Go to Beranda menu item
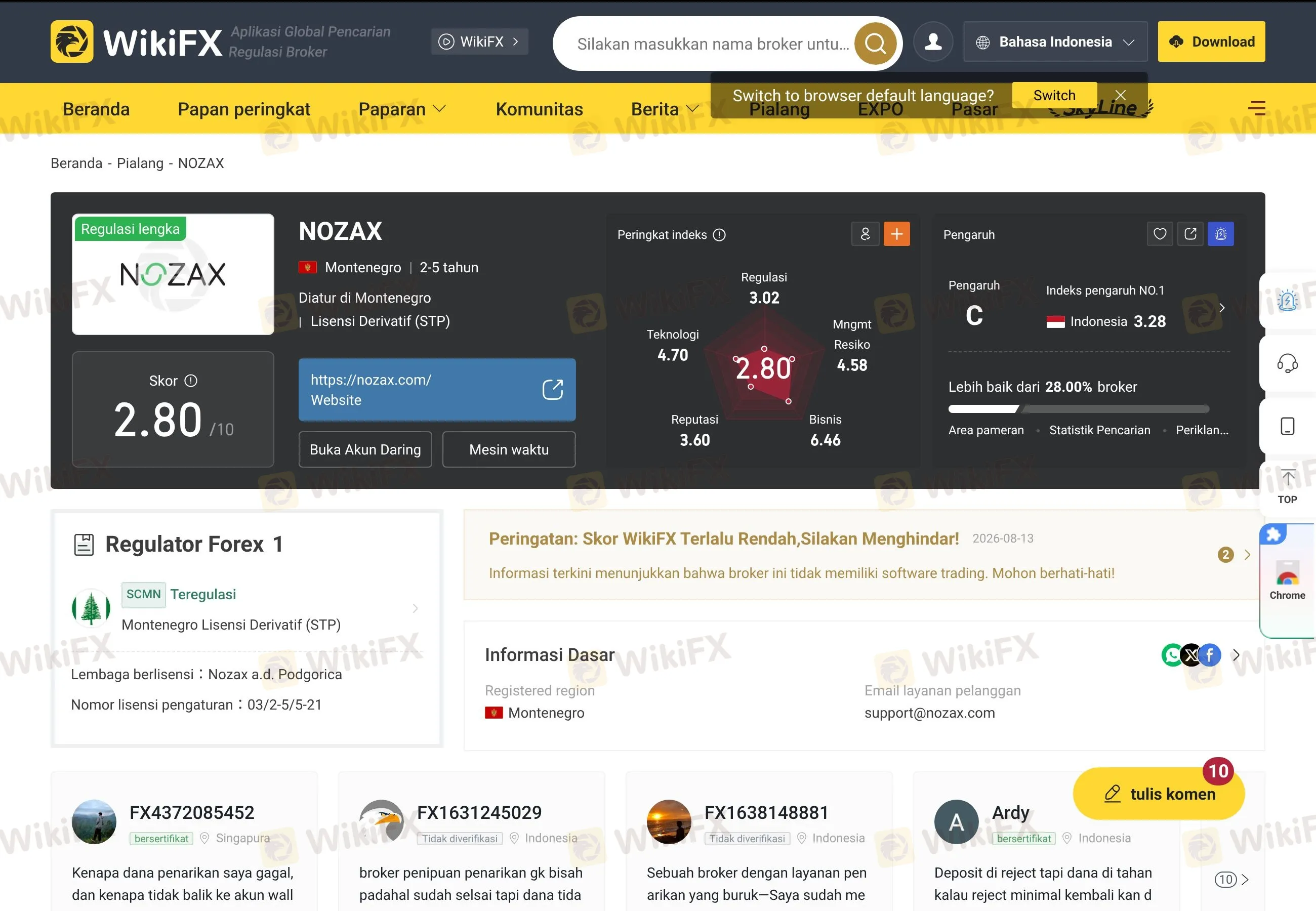 point(97,109)
